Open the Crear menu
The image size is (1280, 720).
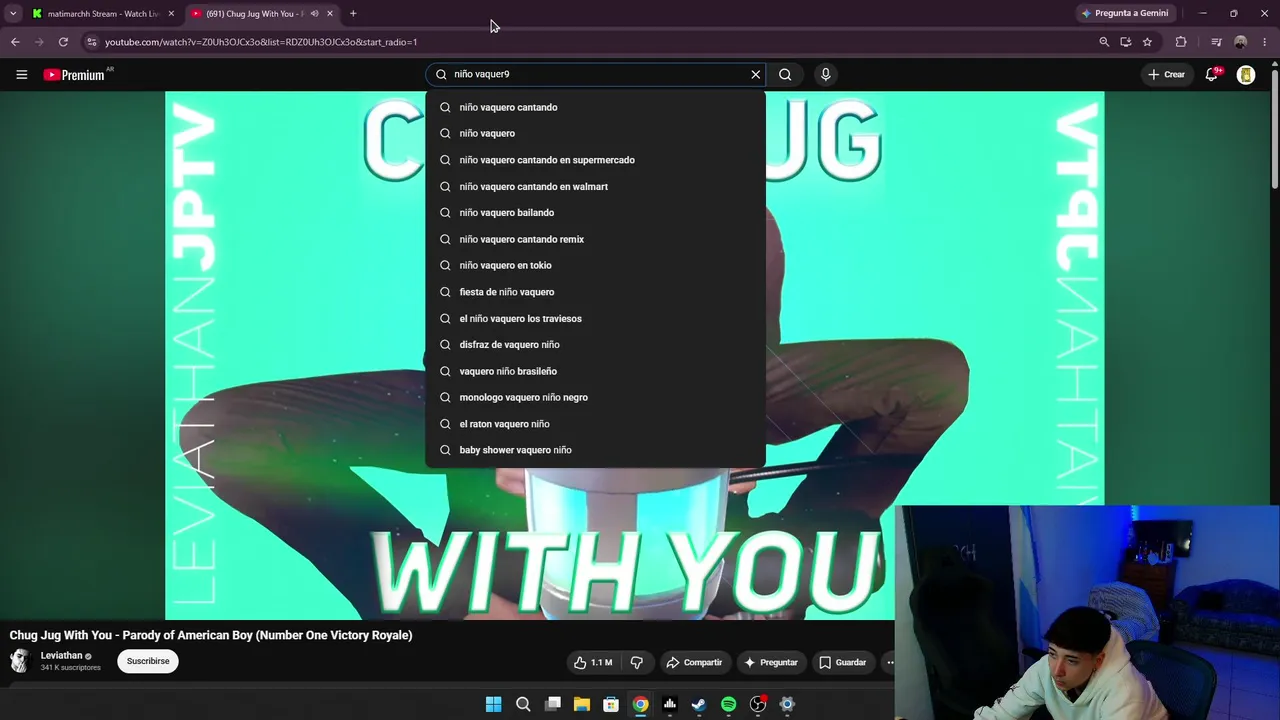click(x=1166, y=74)
